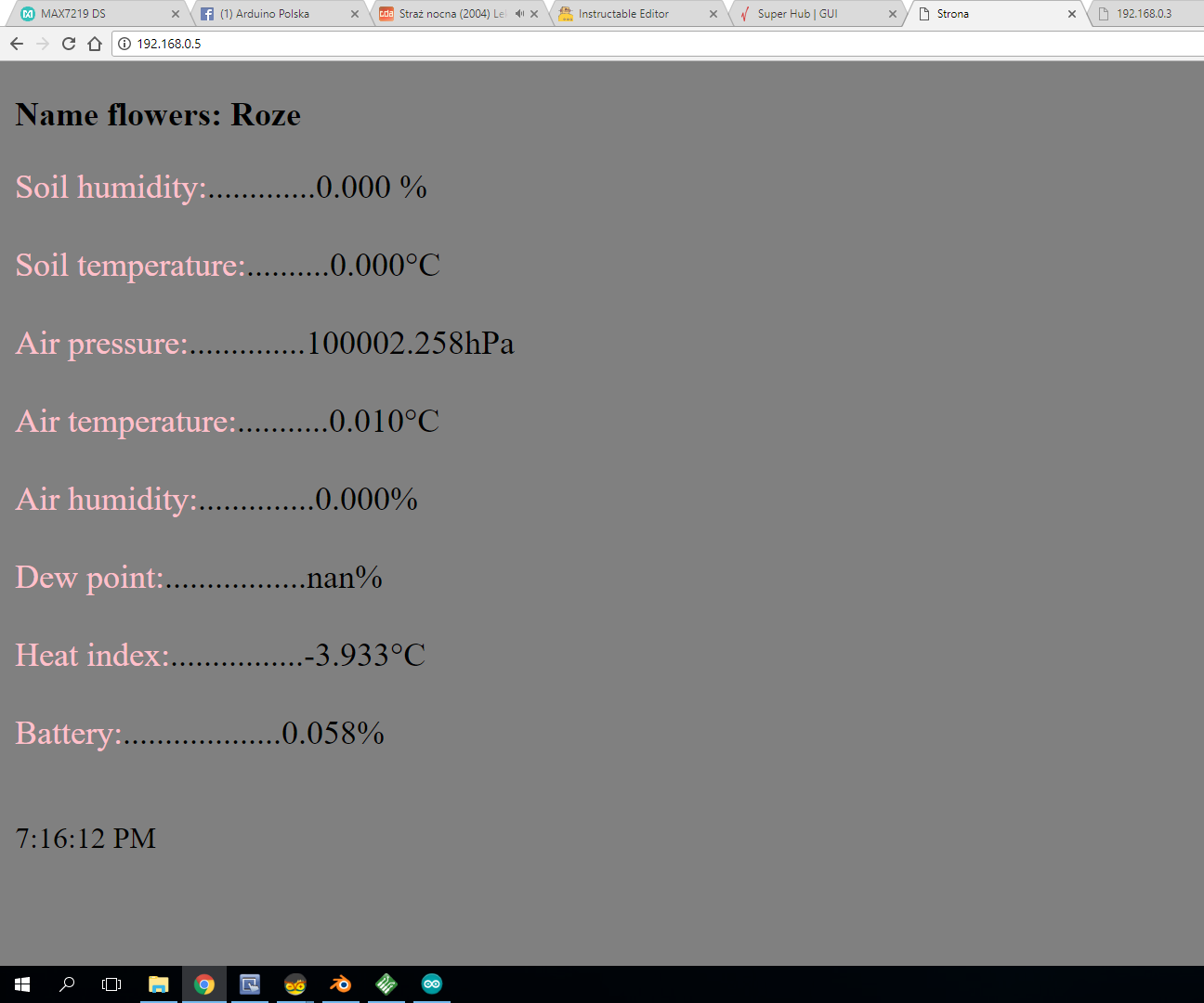Open Blender from the taskbar
This screenshot has height=1003, width=1204.
(341, 984)
